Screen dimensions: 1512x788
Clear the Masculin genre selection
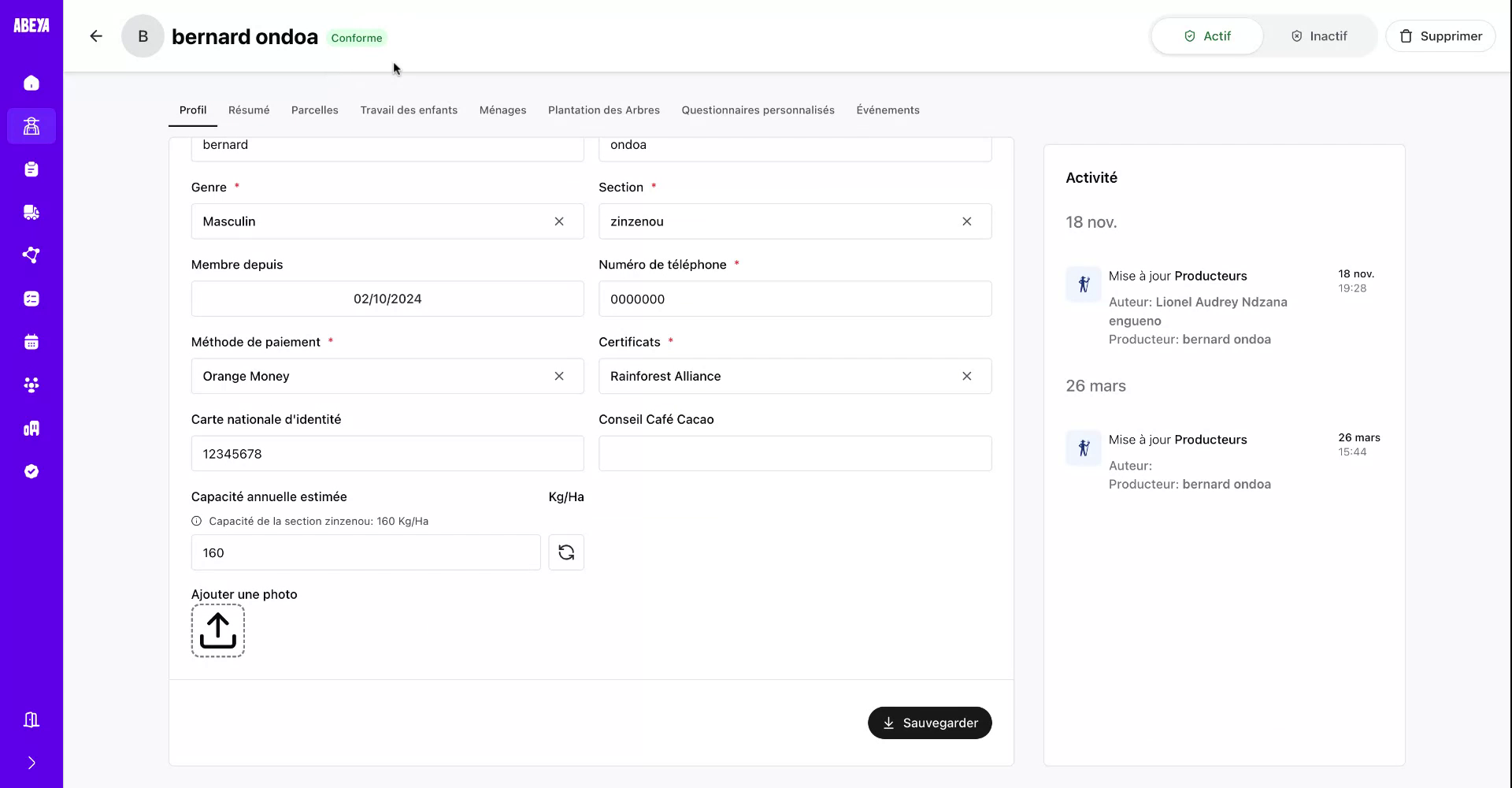point(559,221)
